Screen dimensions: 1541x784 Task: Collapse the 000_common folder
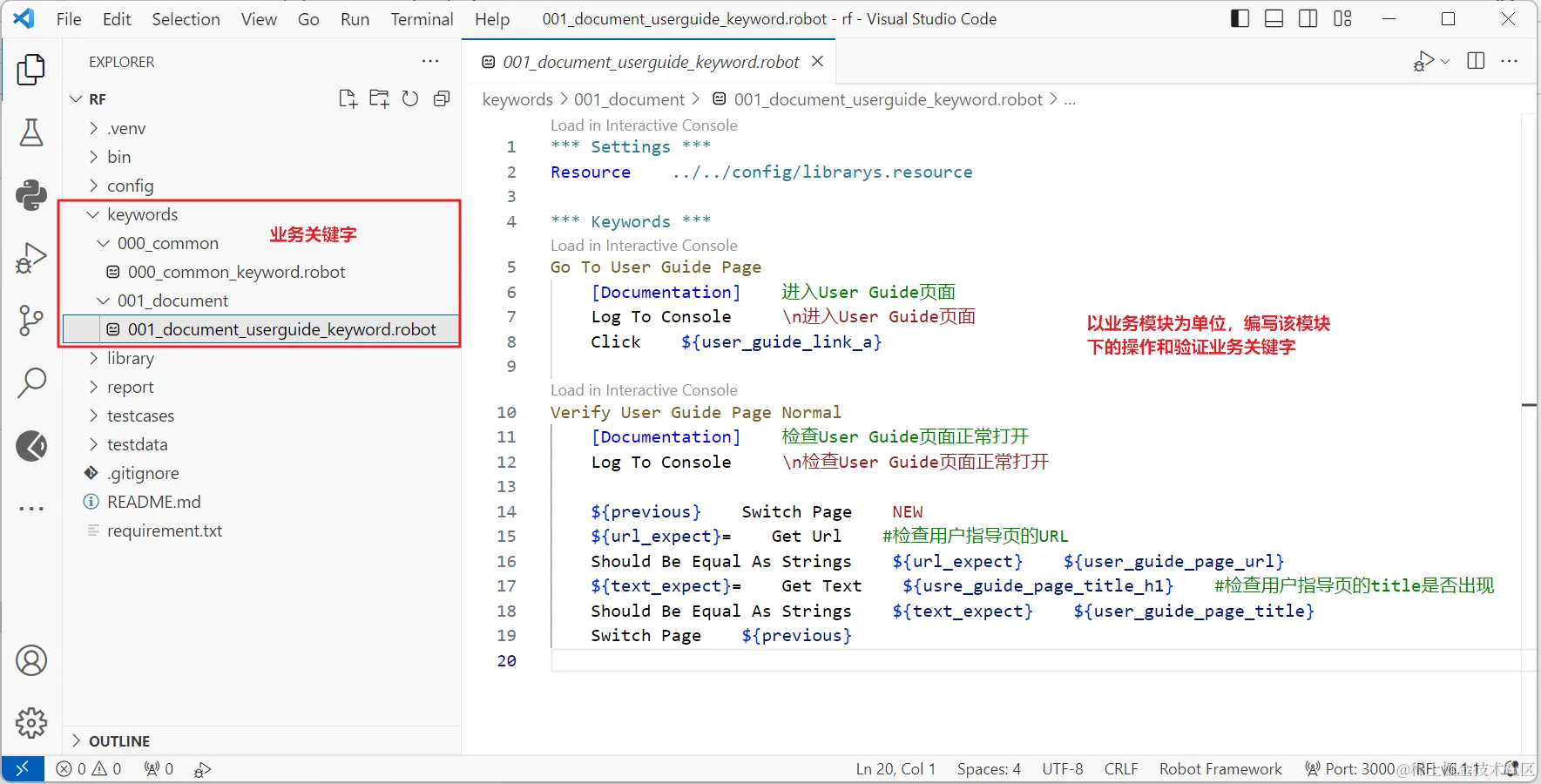(104, 243)
